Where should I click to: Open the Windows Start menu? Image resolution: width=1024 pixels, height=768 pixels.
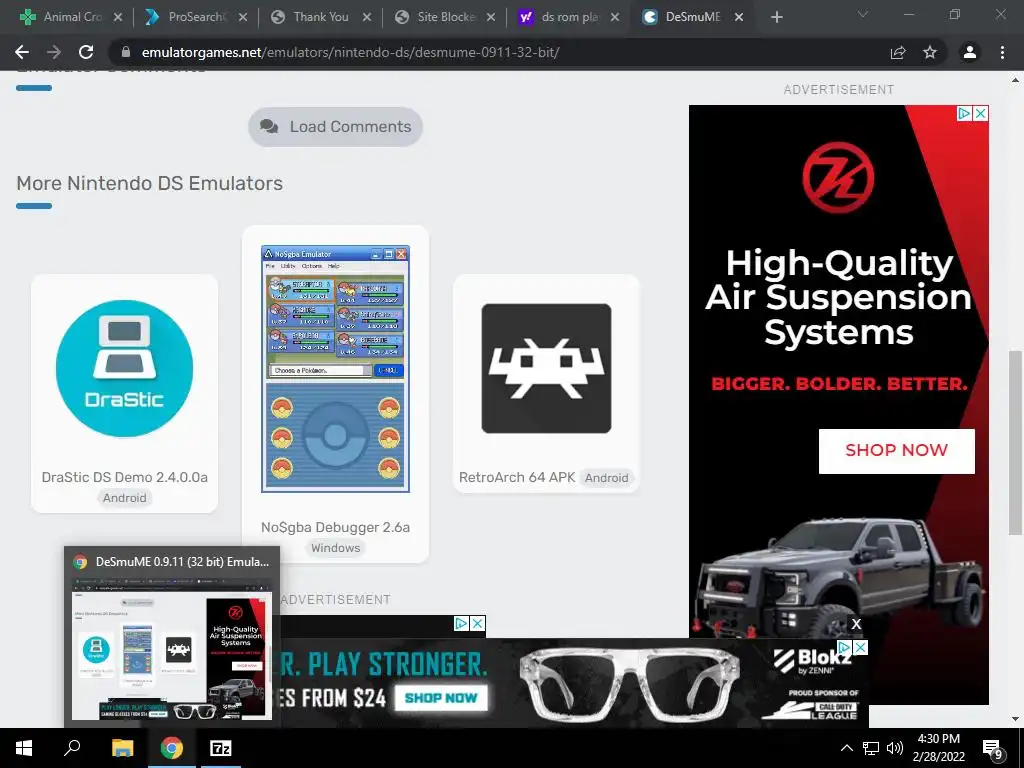click(x=24, y=748)
